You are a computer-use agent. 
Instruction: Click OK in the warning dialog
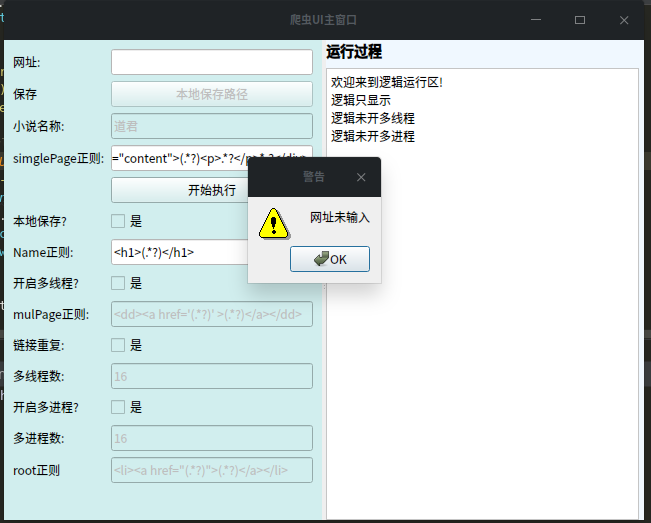(330, 259)
